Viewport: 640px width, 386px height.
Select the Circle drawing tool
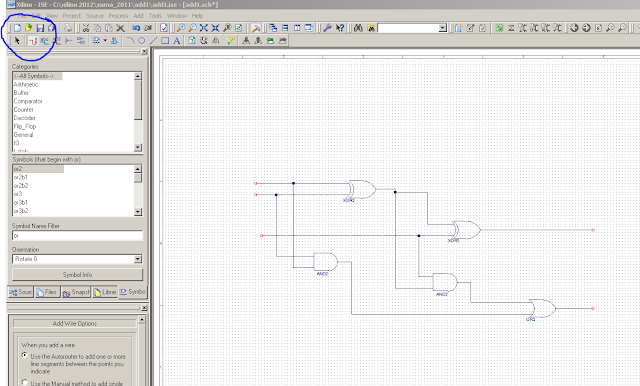(142, 40)
